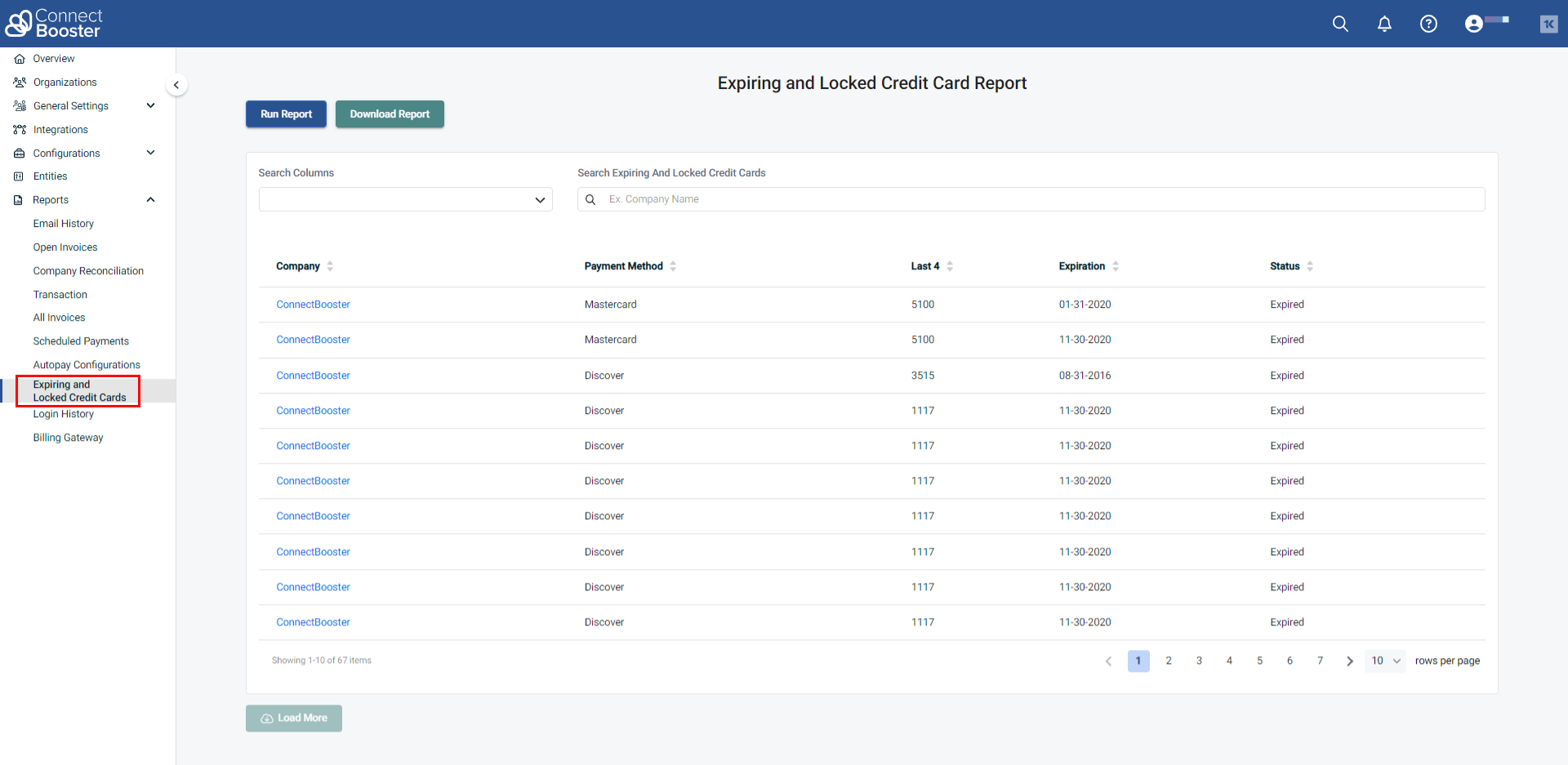Screen dimensions: 1568x765
Task: Sort by Payment Method column arrows
Action: (673, 266)
